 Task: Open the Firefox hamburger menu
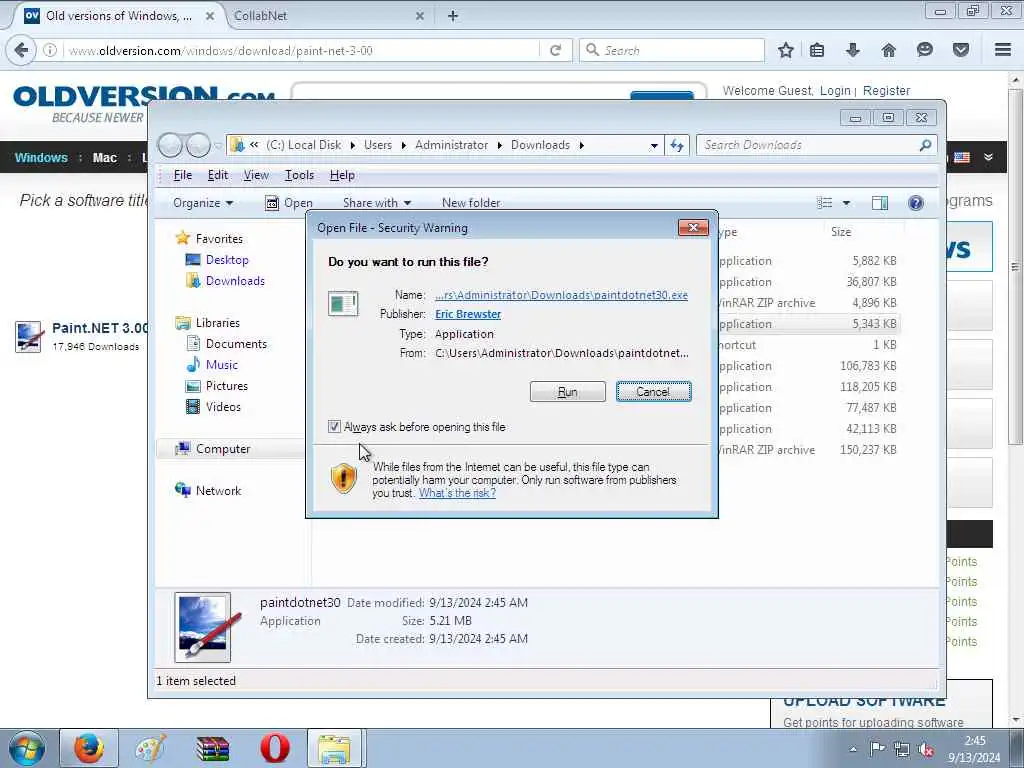[1003, 50]
